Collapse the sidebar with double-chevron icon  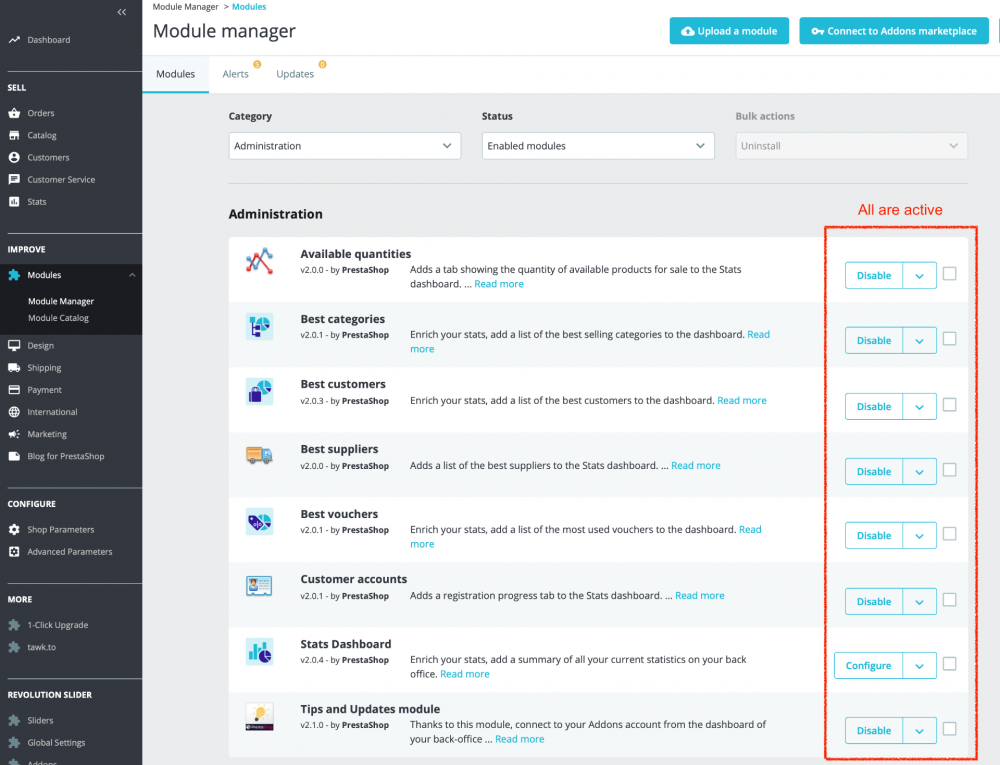[122, 12]
